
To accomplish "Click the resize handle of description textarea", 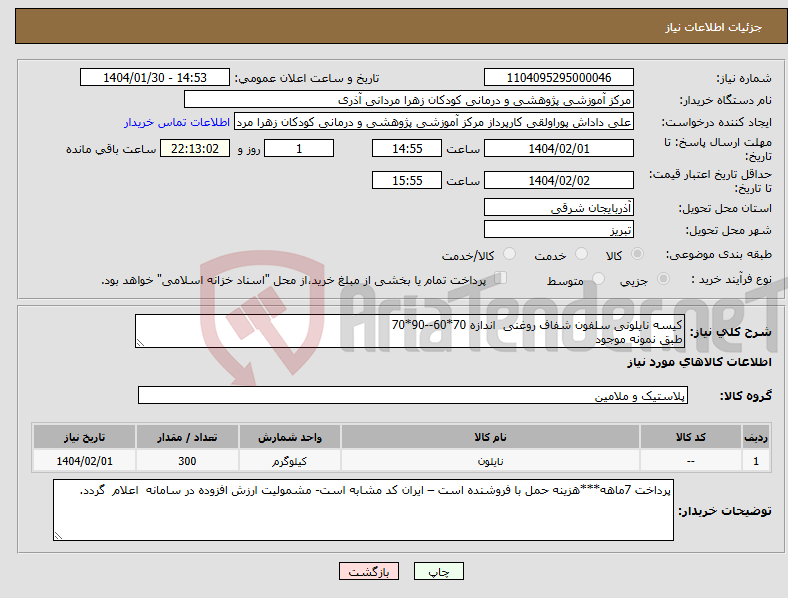I will click(x=140, y=343).
